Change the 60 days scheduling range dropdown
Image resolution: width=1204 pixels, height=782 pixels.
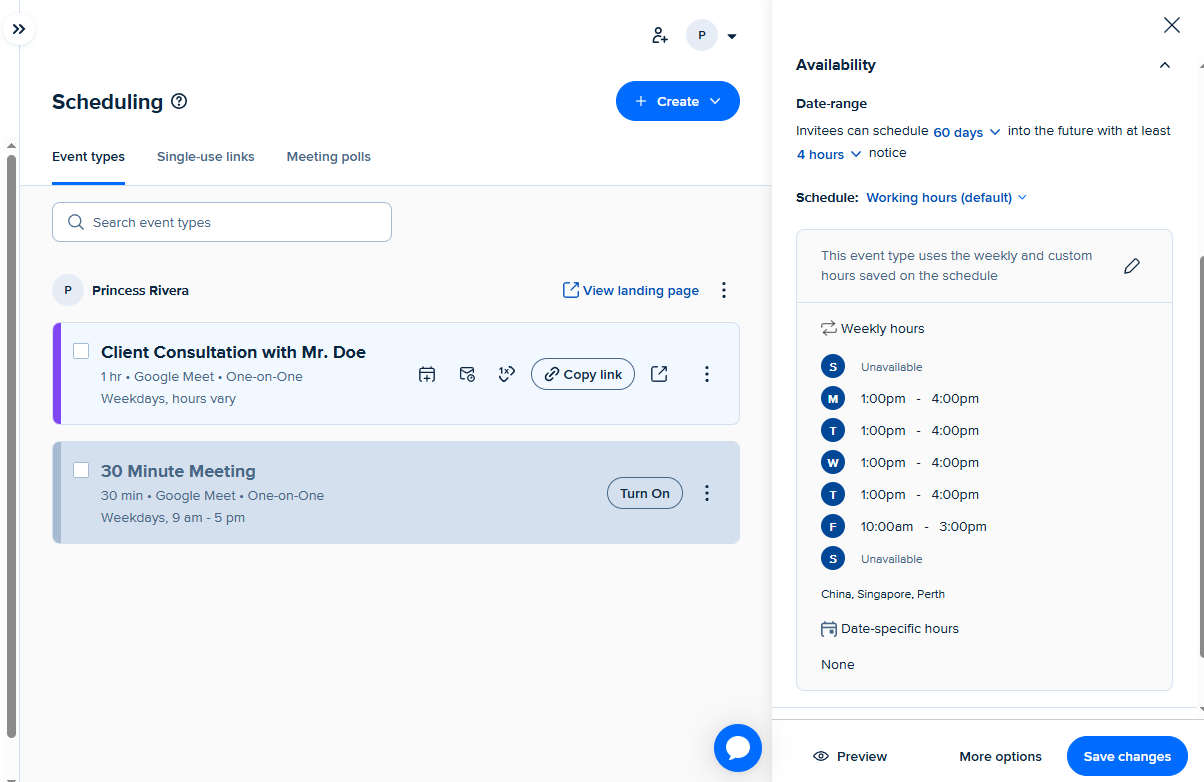[x=966, y=132]
